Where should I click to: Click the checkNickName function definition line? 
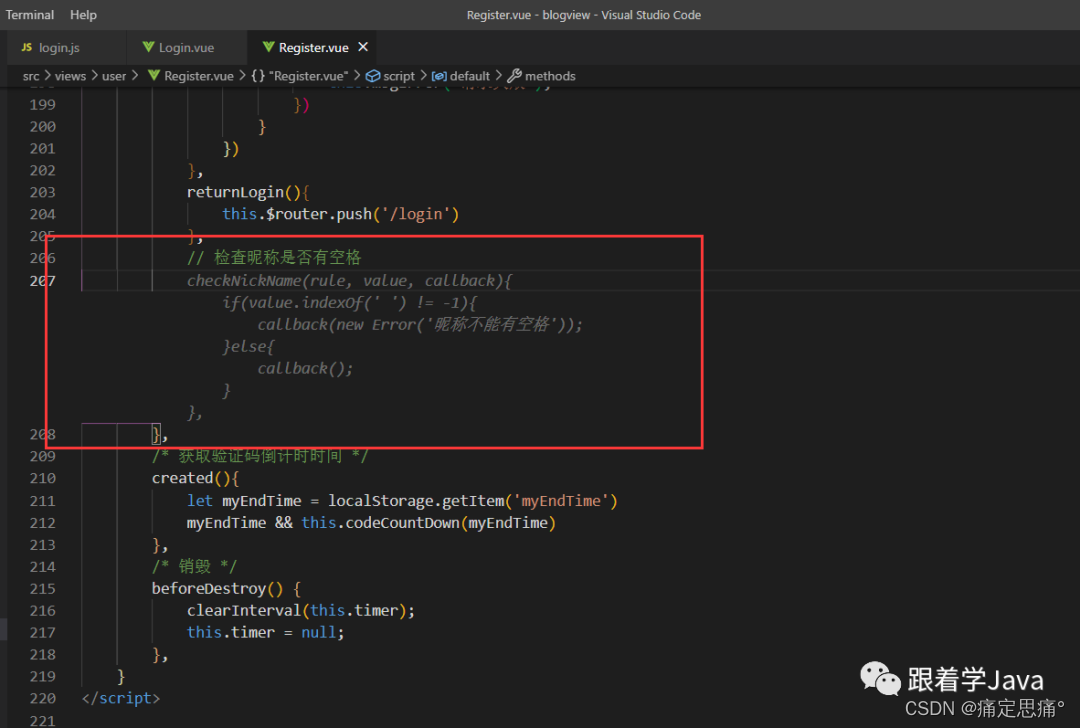(349, 280)
